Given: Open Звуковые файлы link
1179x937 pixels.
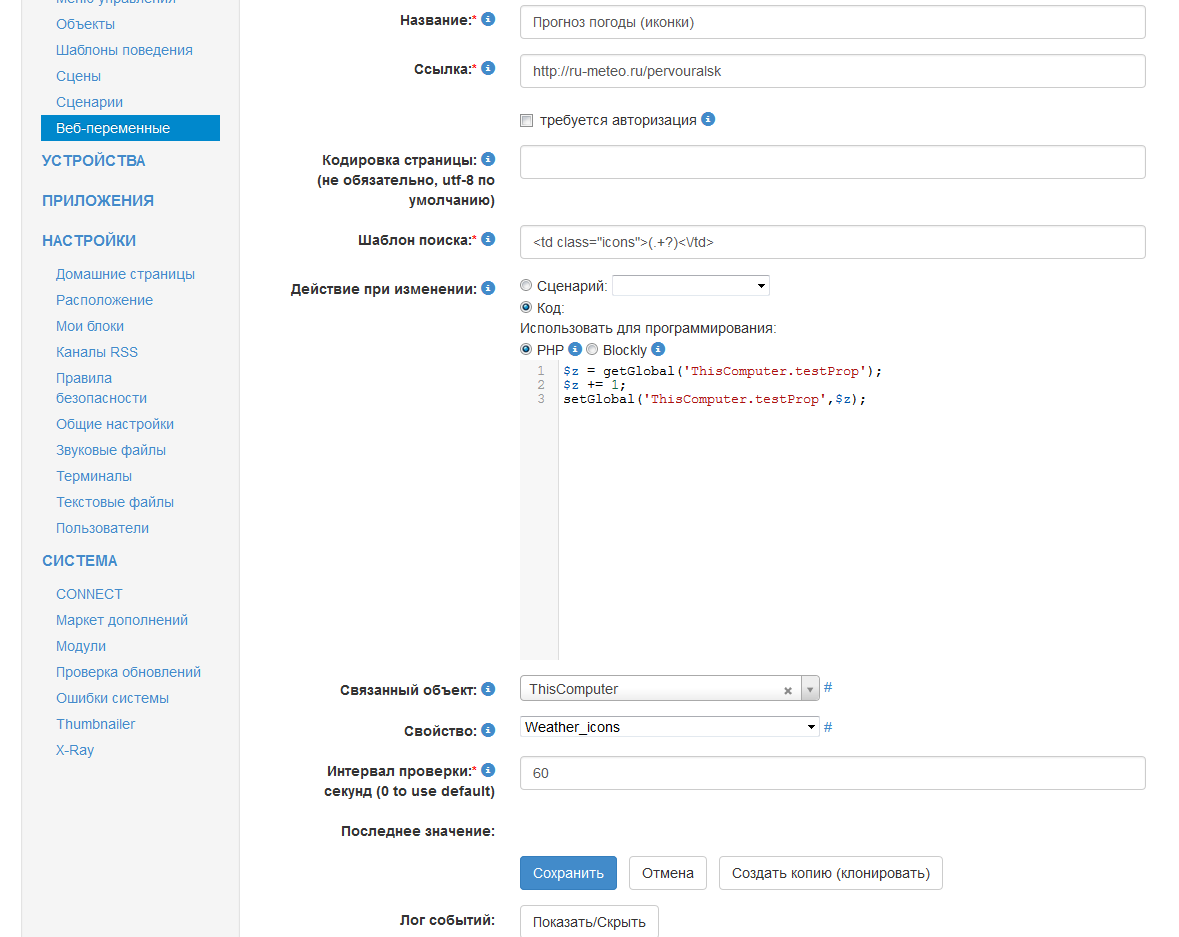Looking at the screenshot, I should point(111,450).
